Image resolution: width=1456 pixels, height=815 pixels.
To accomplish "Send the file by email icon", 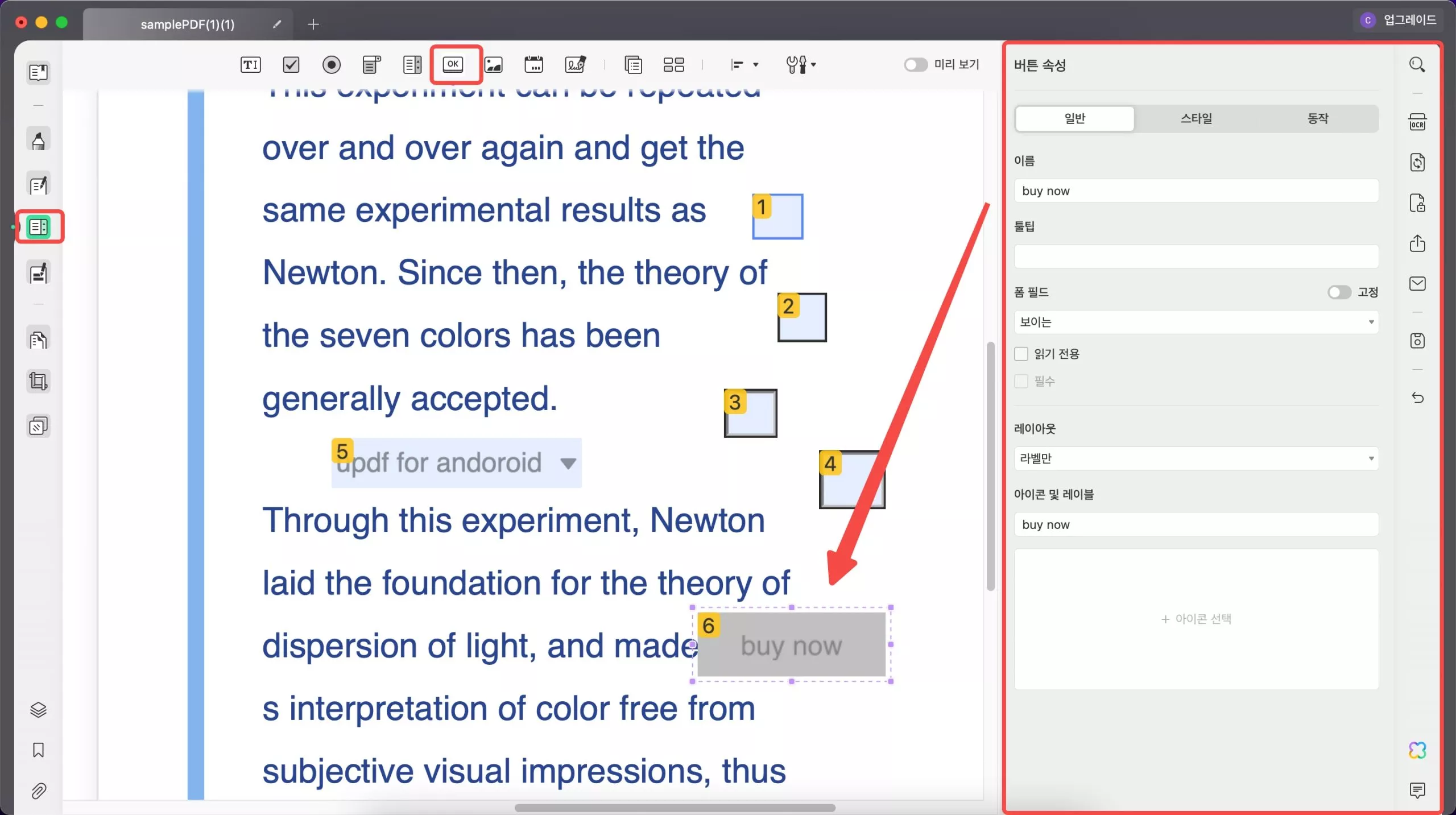I will 1417,283.
